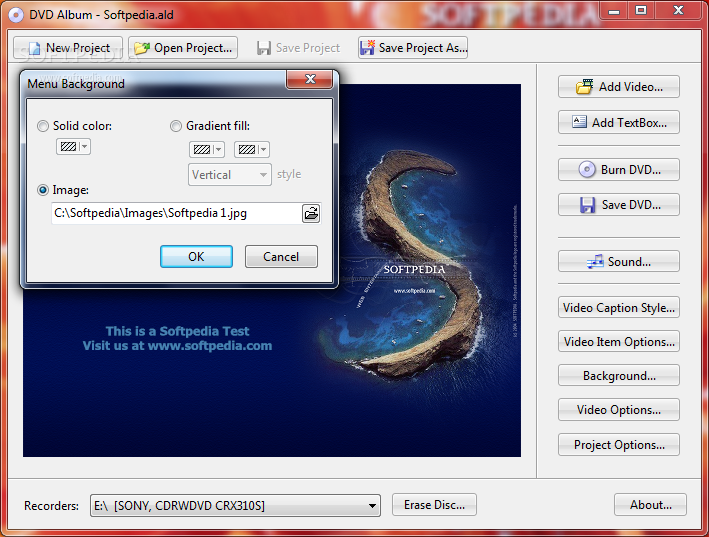Click the image path input field
The width and height of the screenshot is (709, 537).
[x=176, y=213]
